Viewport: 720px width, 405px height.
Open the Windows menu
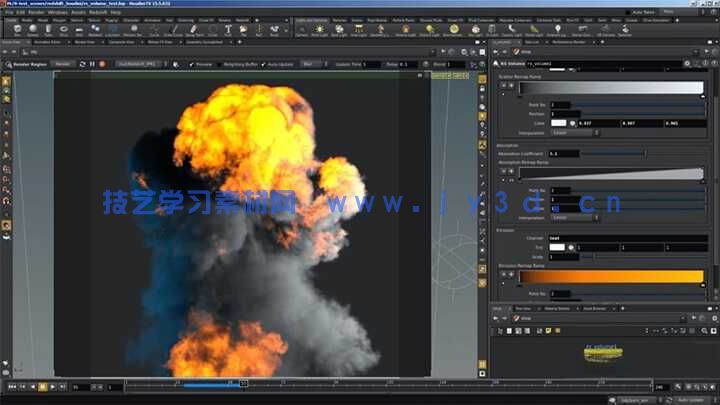click(58, 13)
